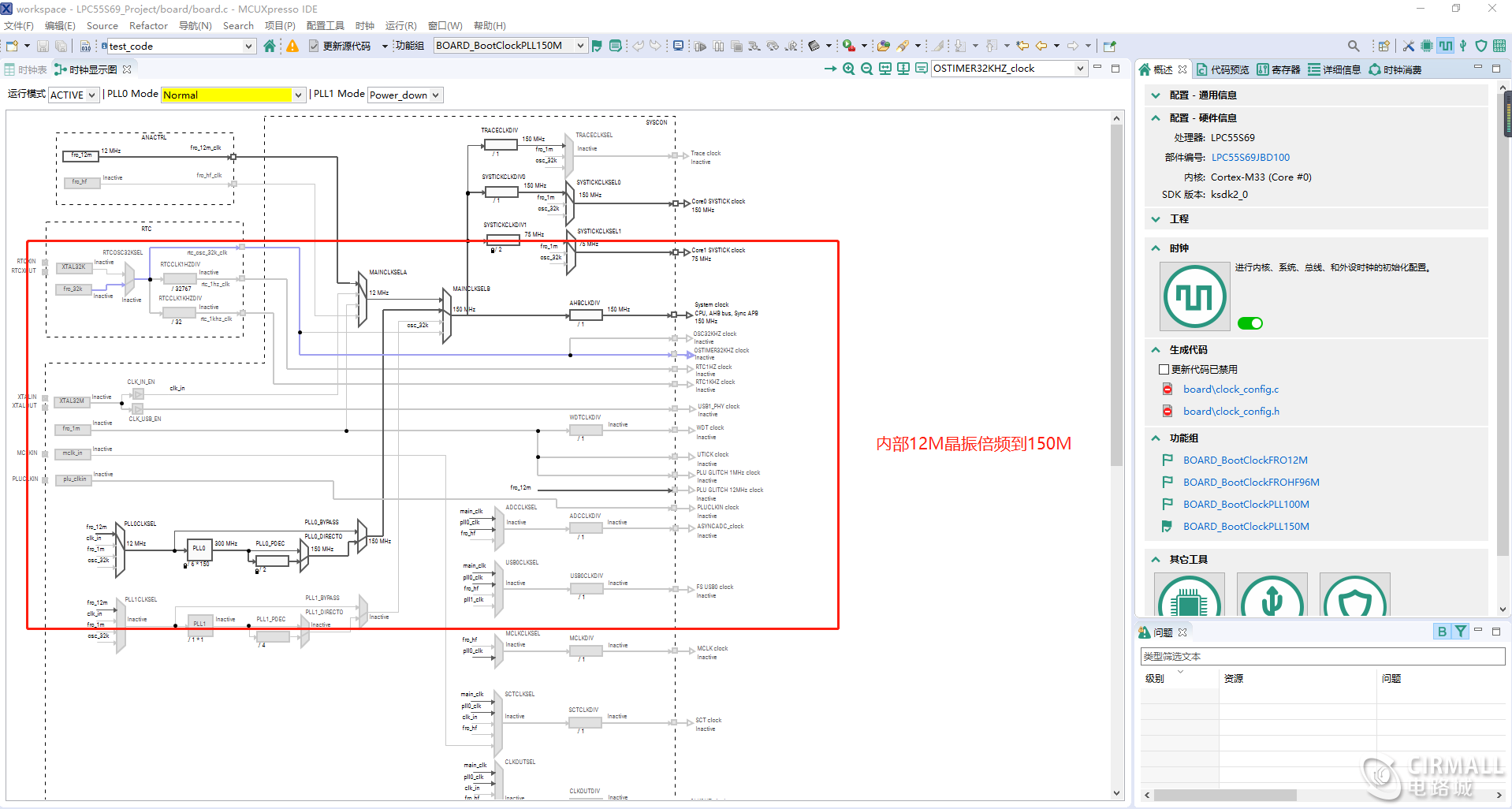The width and height of the screenshot is (1512, 809).
Task: Toggle the green switch in the 时钟 section
Action: (x=1249, y=322)
